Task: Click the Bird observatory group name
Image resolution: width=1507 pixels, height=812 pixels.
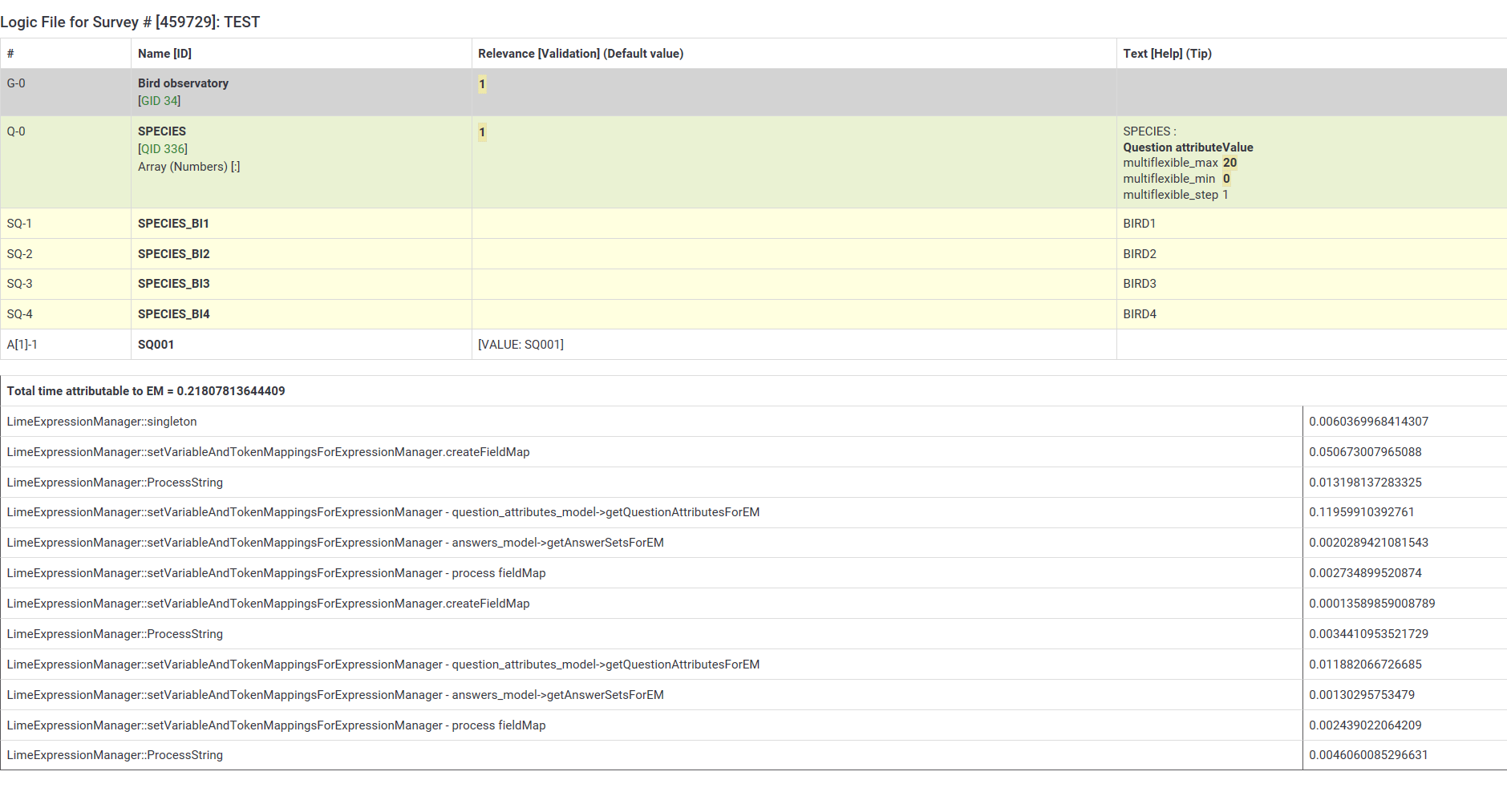Action: click(183, 83)
